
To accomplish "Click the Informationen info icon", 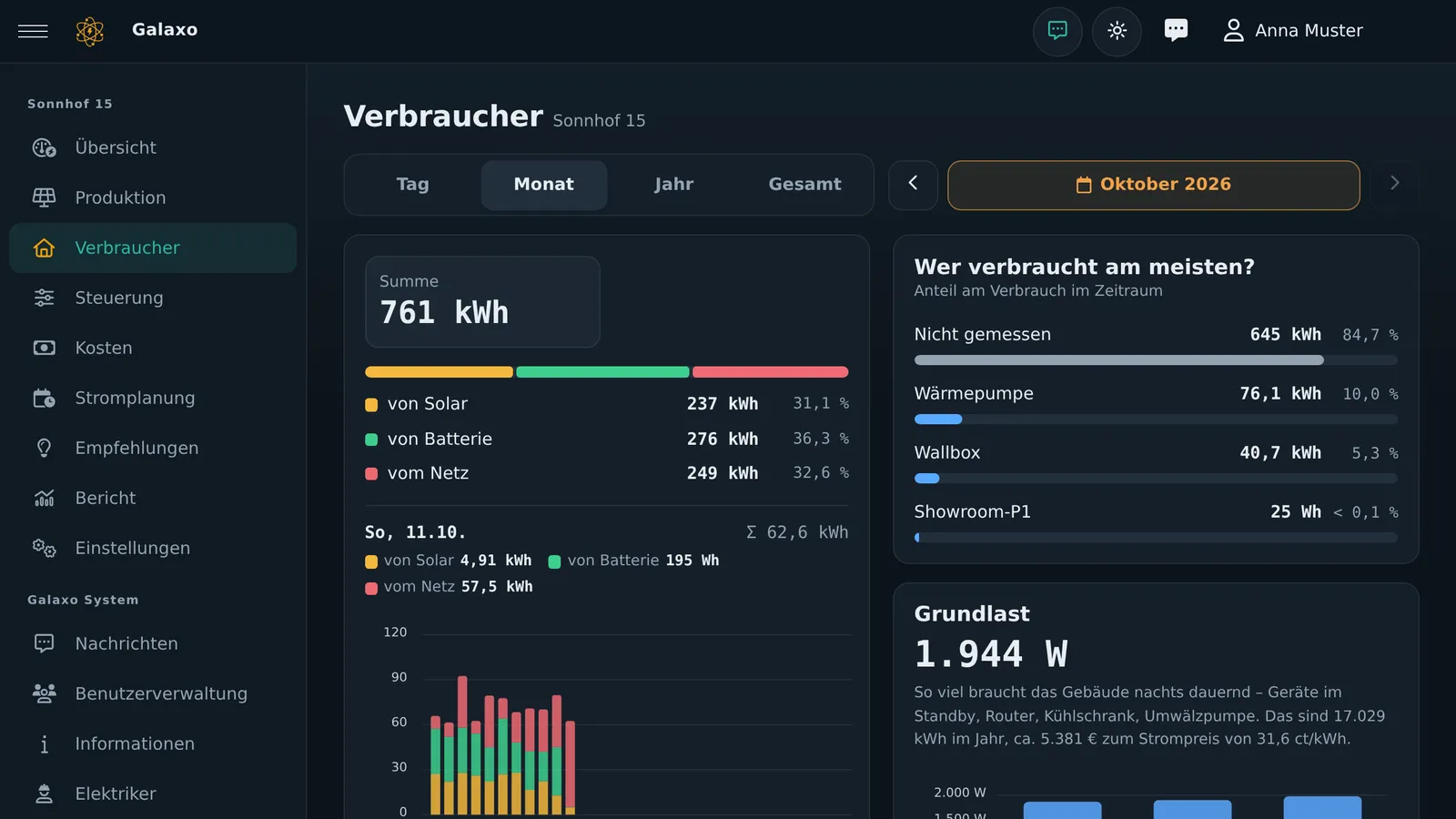I will coord(44,743).
